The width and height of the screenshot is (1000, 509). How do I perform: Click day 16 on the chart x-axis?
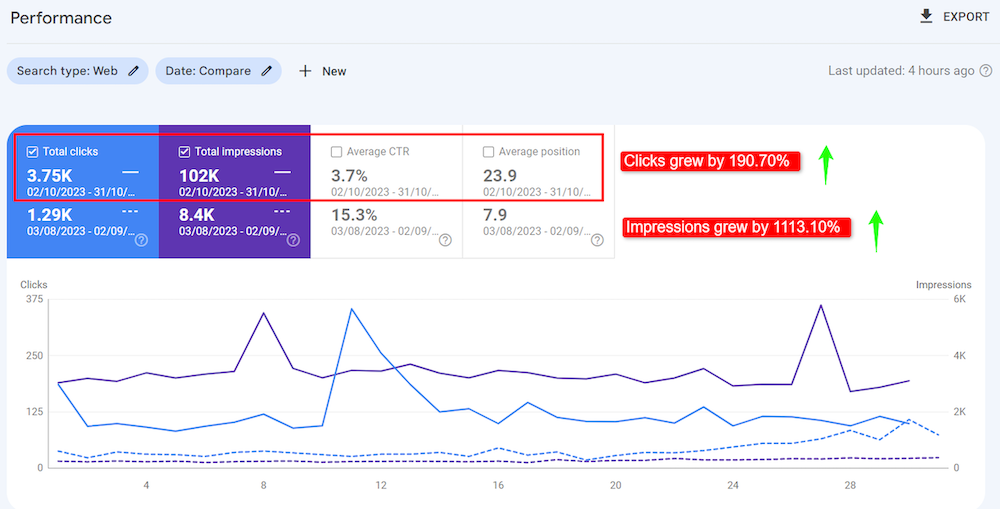click(x=498, y=485)
